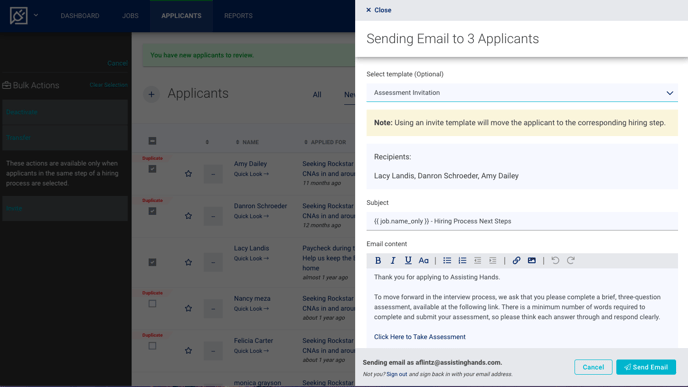Apply italic formatting in email editor

tap(393, 261)
